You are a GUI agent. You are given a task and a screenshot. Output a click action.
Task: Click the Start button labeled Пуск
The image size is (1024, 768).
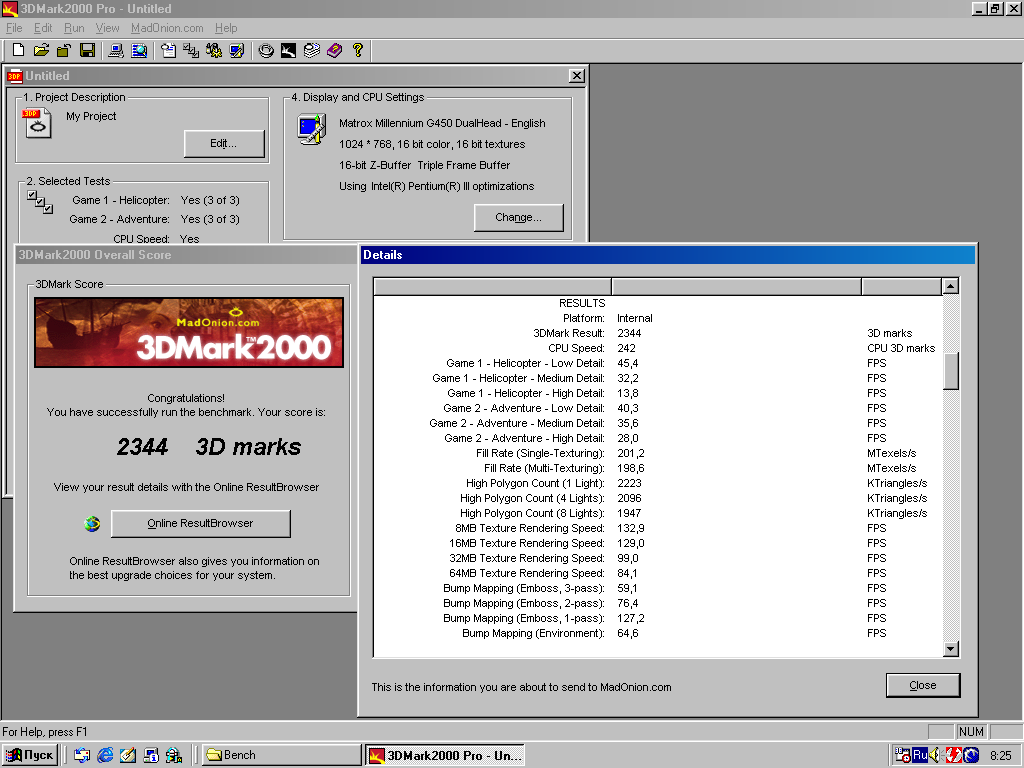click(31, 755)
